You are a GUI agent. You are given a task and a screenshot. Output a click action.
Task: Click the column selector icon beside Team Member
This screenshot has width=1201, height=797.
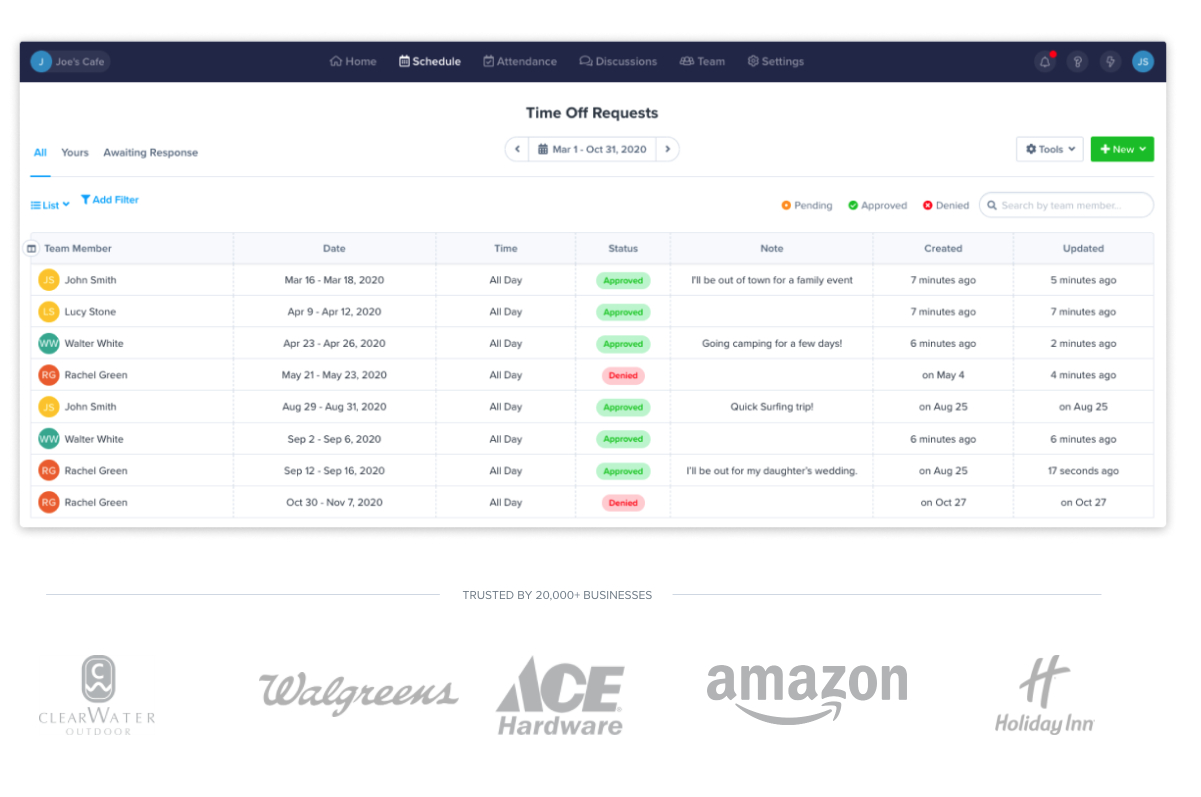coord(31,248)
